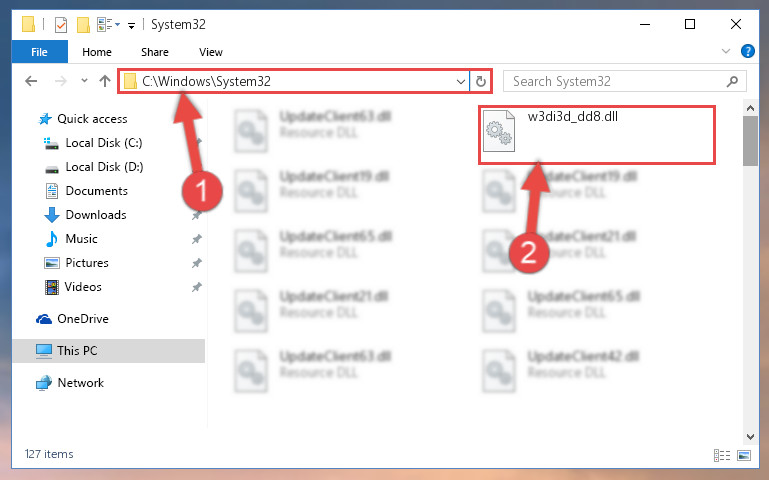The height and width of the screenshot is (480, 769).
Task: Unpin Music from Quick access
Action: [197, 239]
